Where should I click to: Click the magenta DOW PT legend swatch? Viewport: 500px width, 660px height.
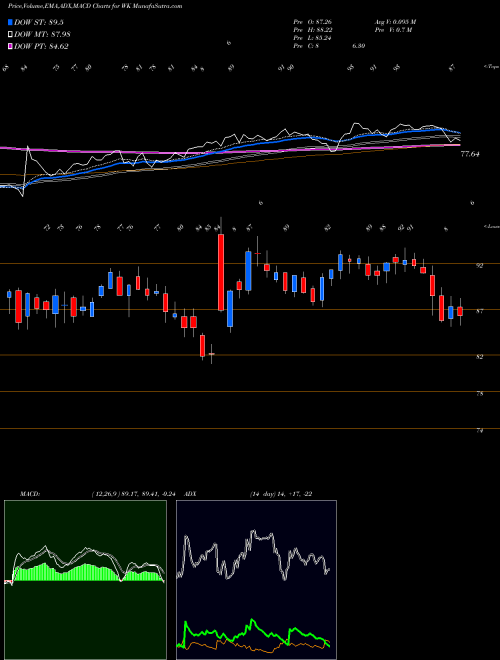(10, 47)
